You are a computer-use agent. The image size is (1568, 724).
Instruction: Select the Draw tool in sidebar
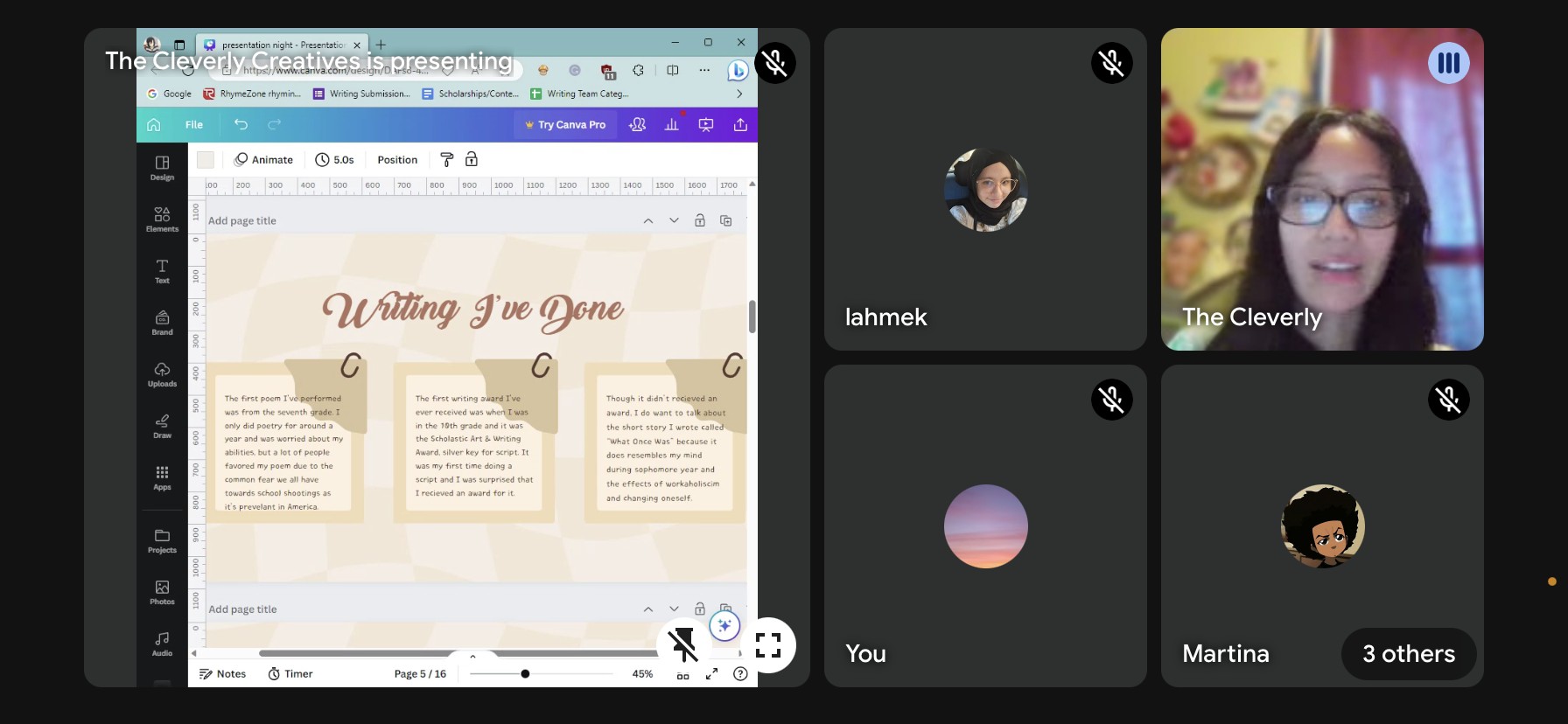(162, 425)
